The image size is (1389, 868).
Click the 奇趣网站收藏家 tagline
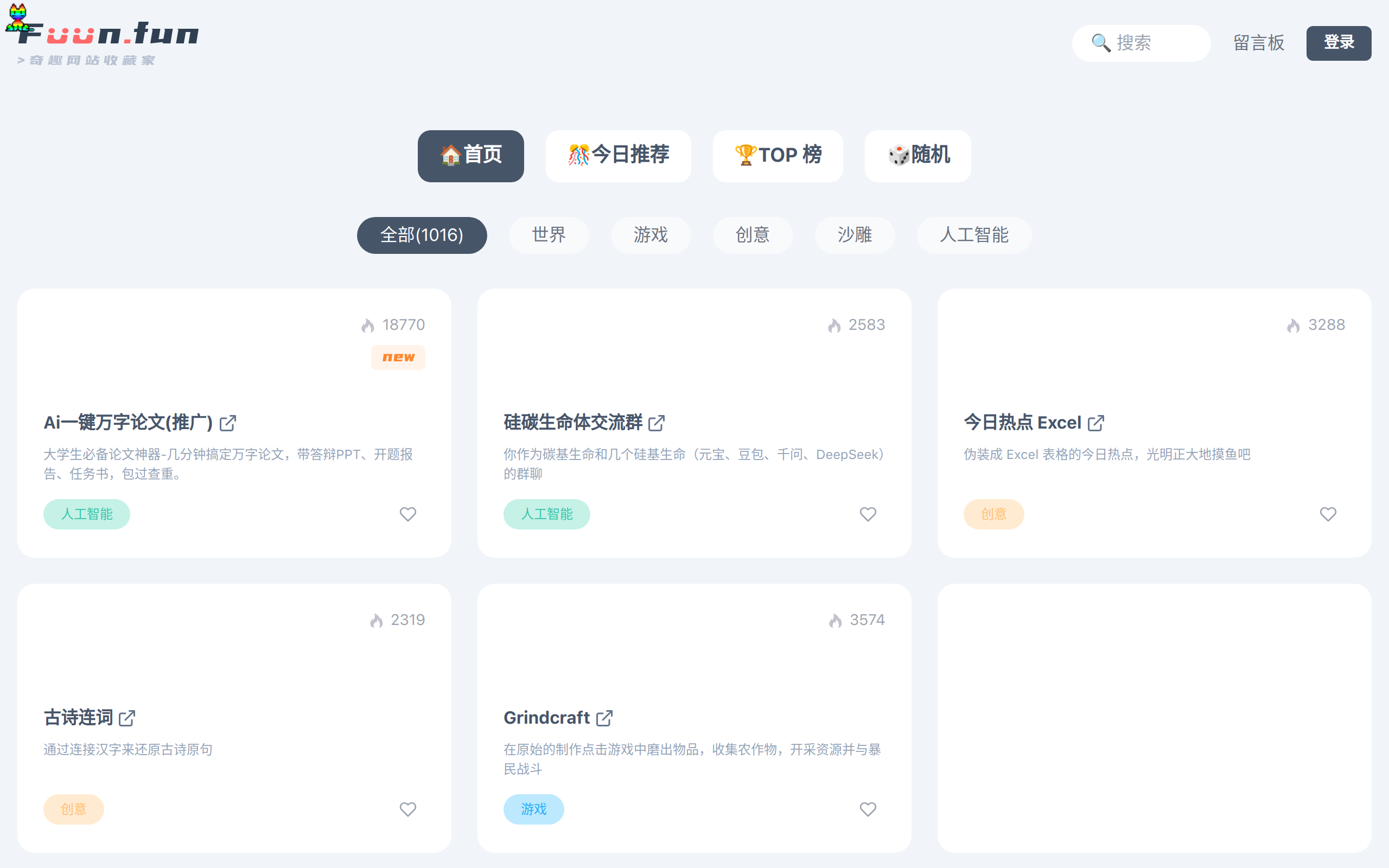(86, 60)
